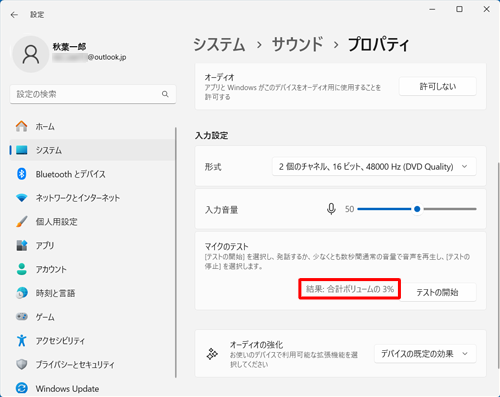Minimize the 設定 window
Screen dimensions: 500x397
click(432, 9)
